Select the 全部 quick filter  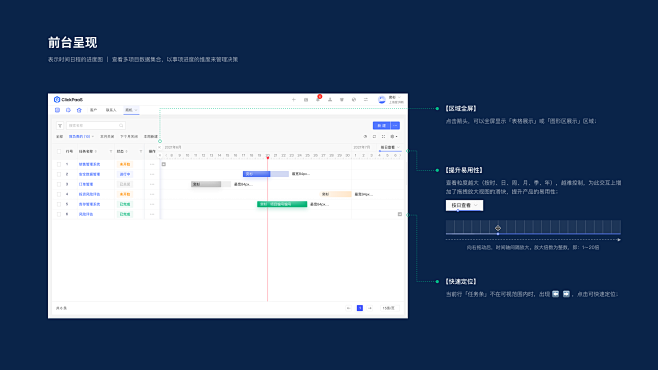[60, 136]
